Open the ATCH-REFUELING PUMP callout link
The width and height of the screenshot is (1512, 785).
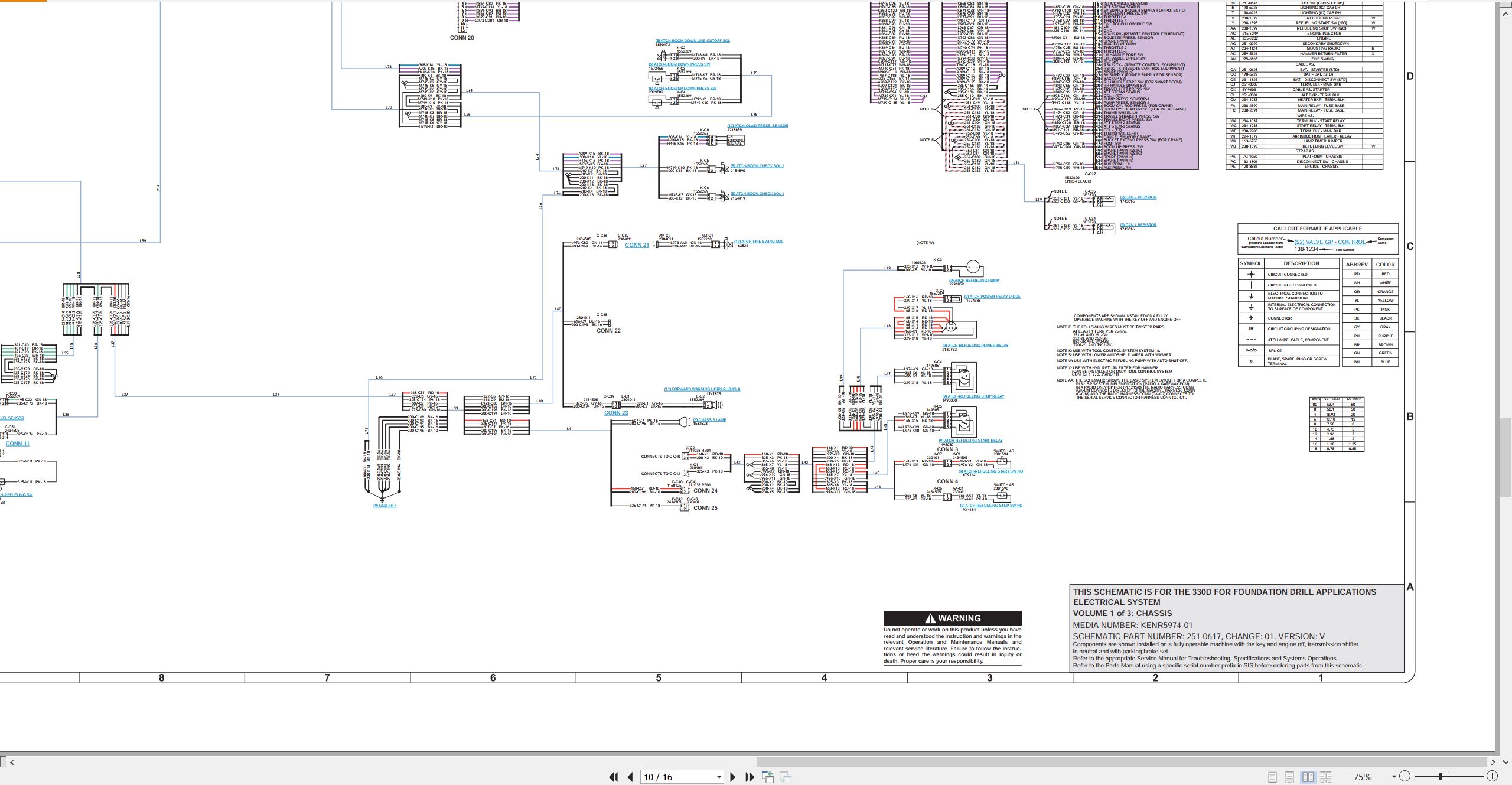(x=974, y=281)
